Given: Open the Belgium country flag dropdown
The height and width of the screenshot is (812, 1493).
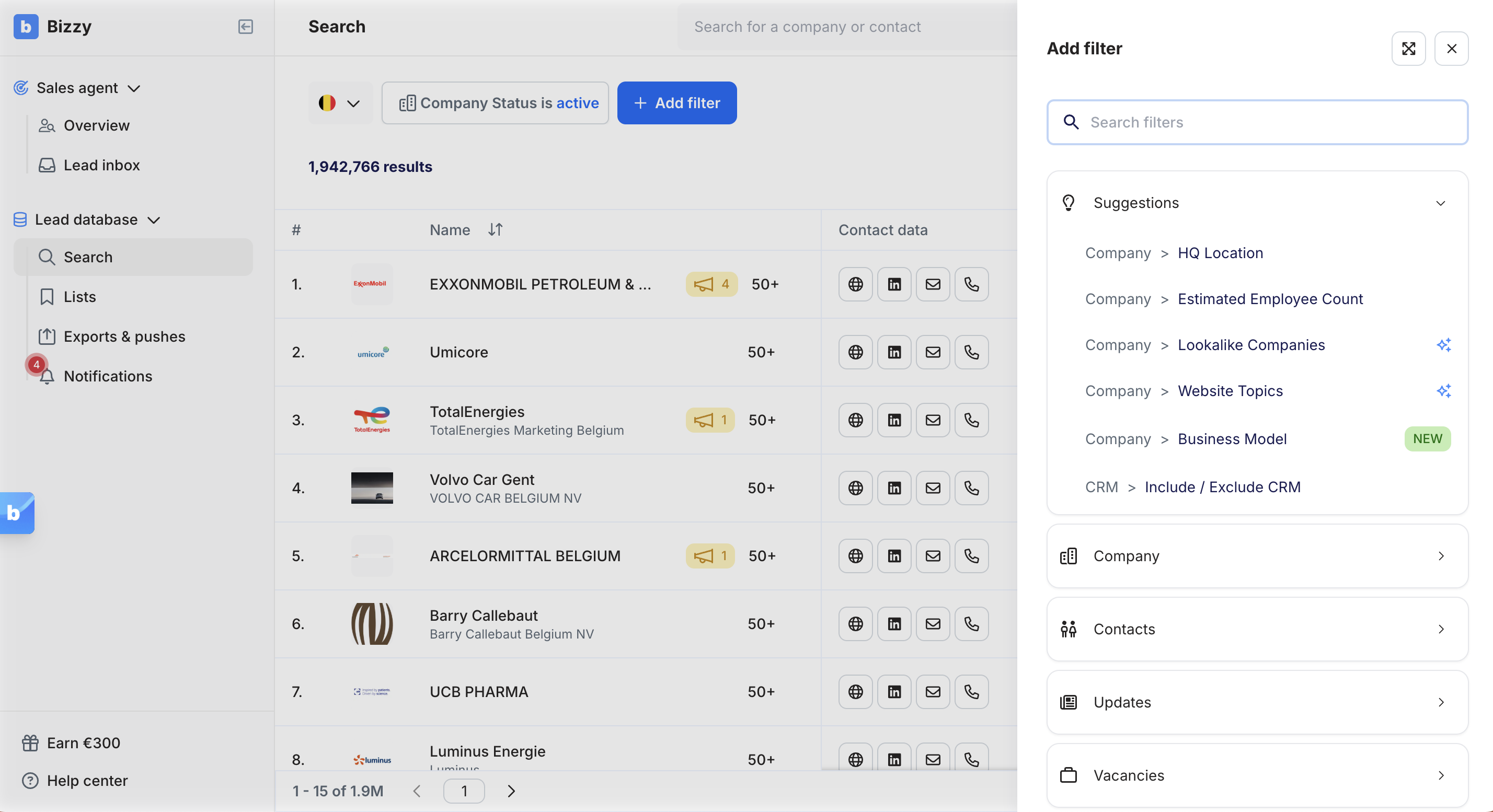Looking at the screenshot, I should 340,103.
